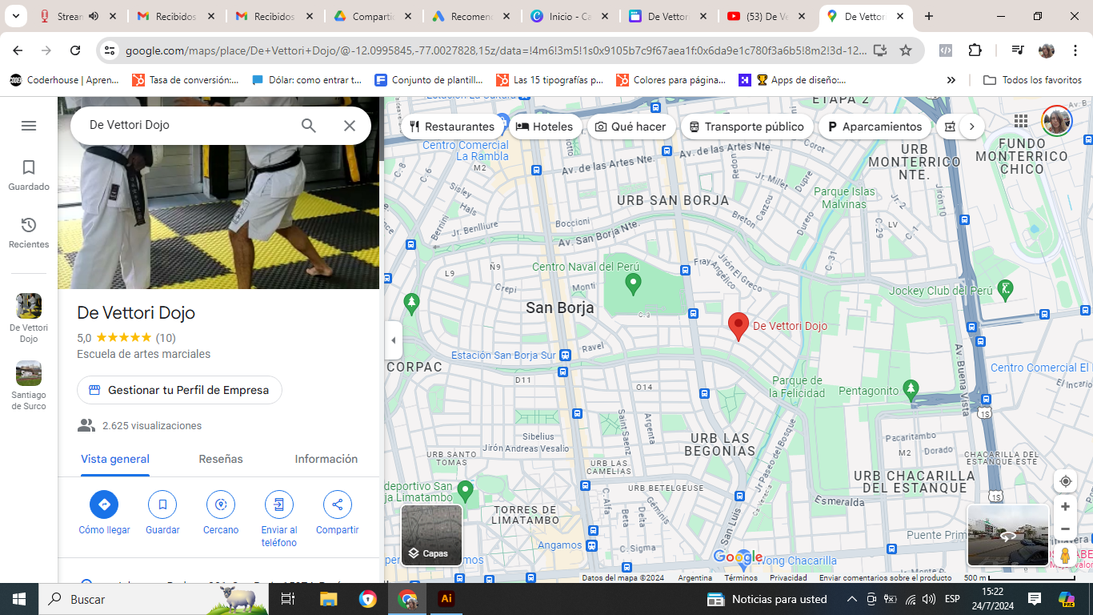Viewport: 1093px width, 615px height.
Task: Open Recientes history in sidebar
Action: [x=29, y=233]
